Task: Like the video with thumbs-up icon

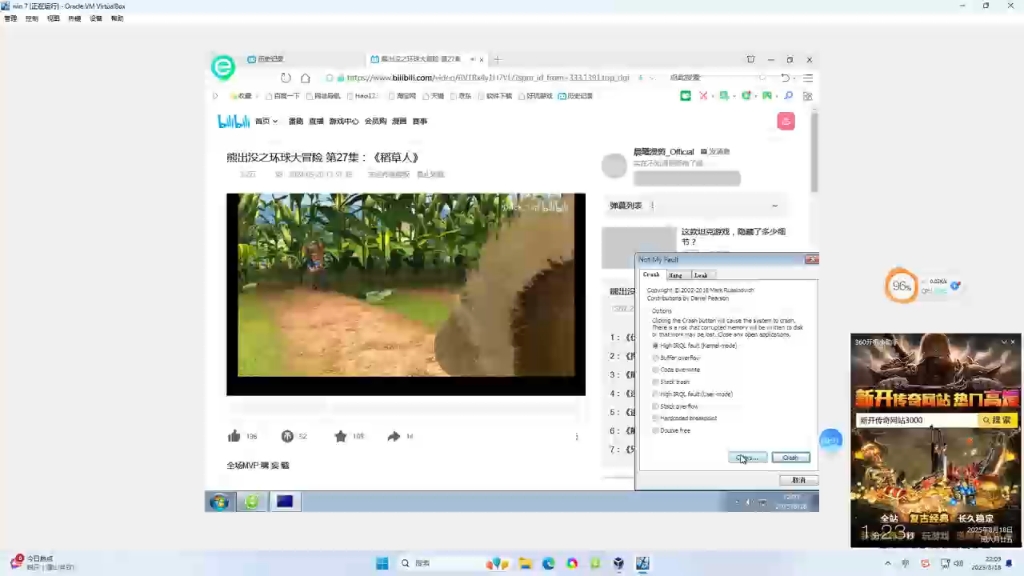Action: 234,436
